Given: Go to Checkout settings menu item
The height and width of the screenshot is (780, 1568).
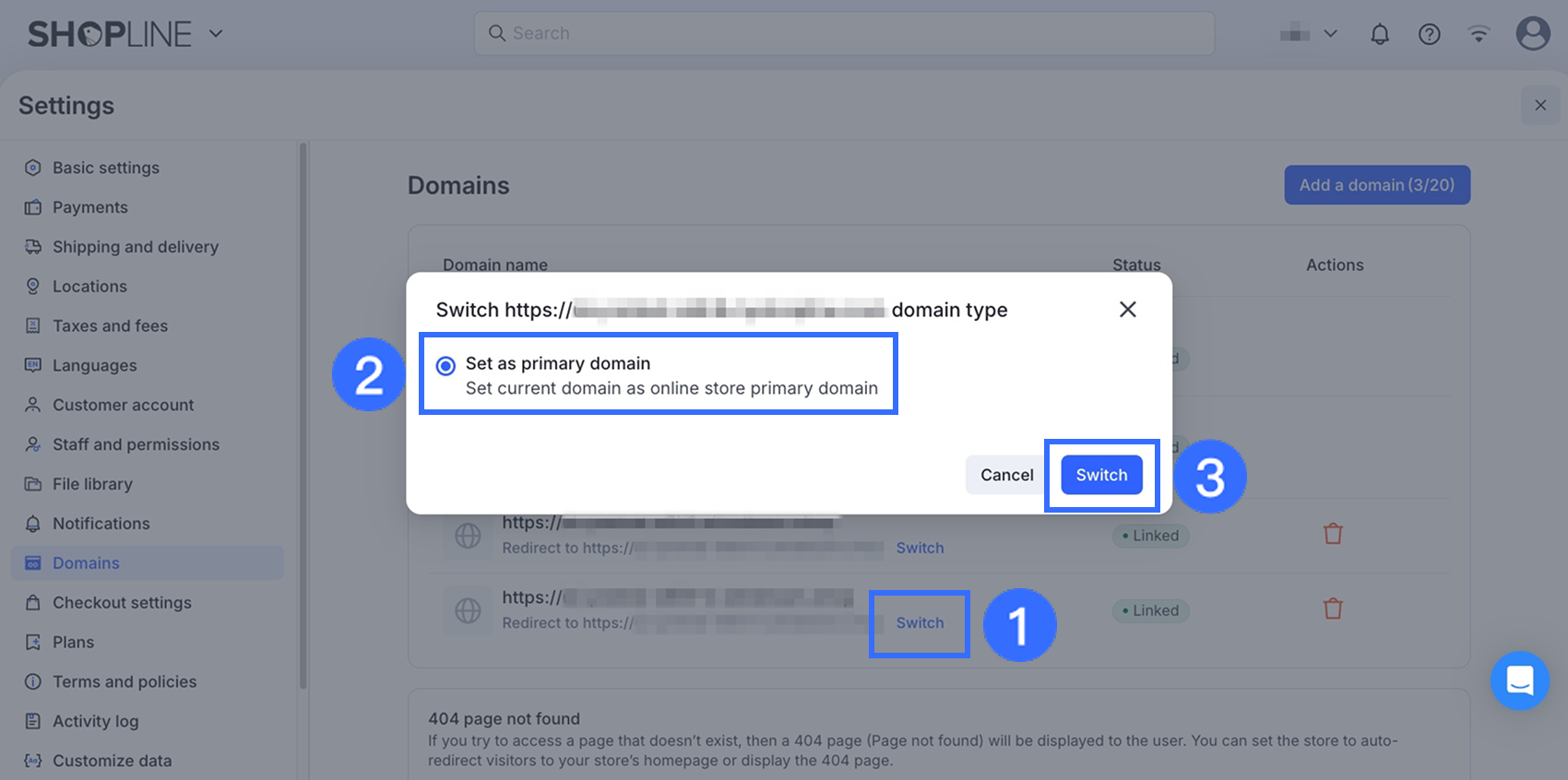Looking at the screenshot, I should click(122, 603).
